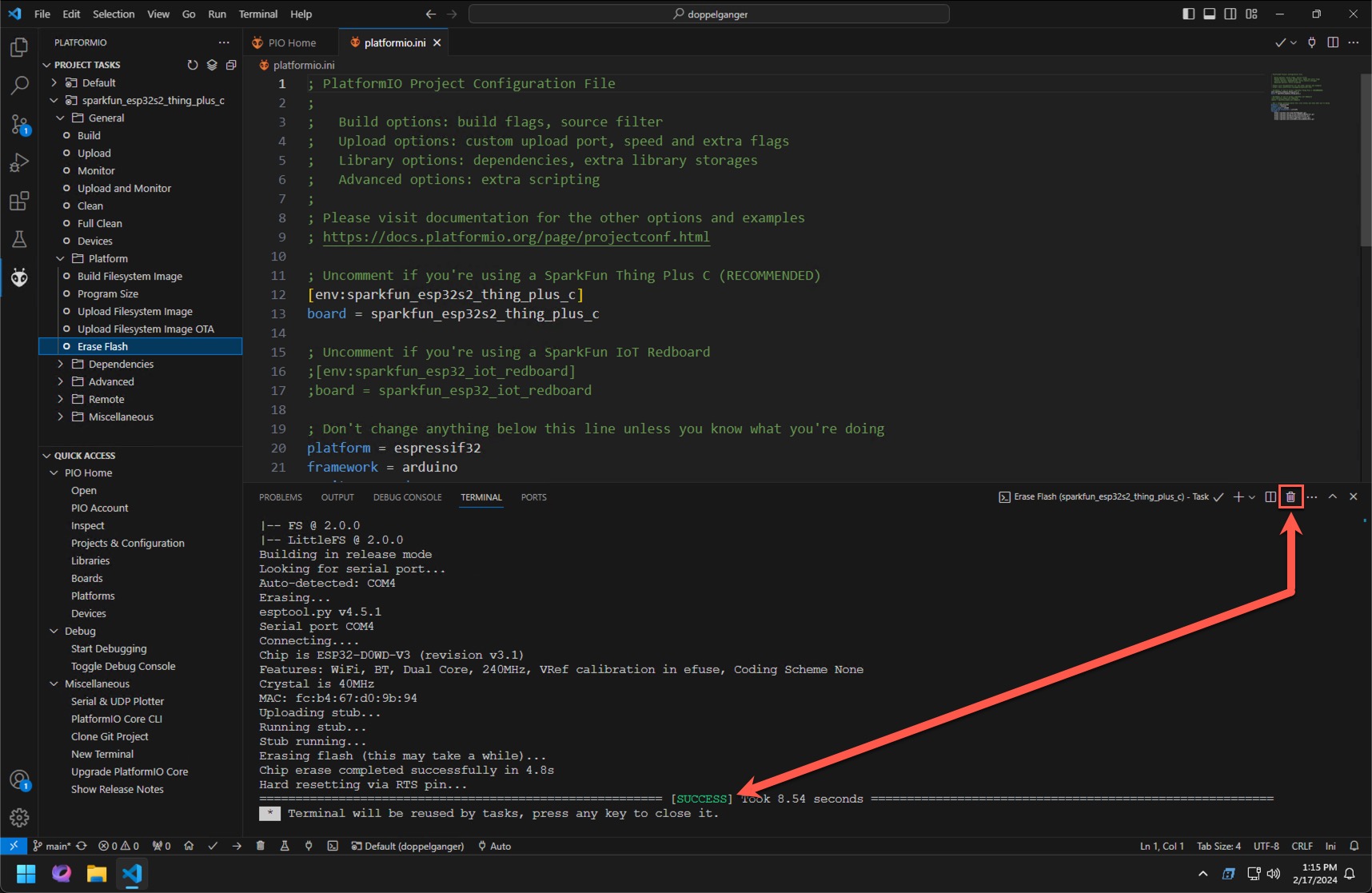The image size is (1372, 893).
Task: Click PlatformIO Test flask in status bar
Action: pyautogui.click(x=285, y=846)
